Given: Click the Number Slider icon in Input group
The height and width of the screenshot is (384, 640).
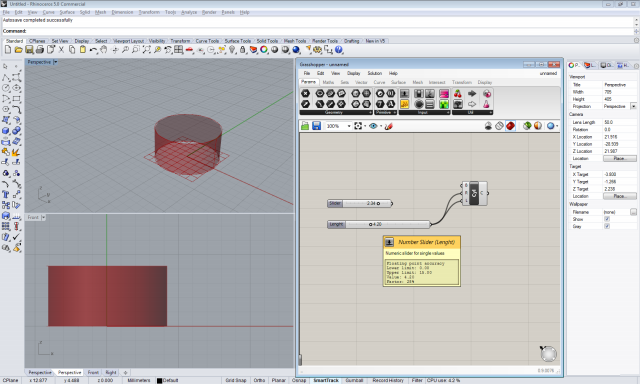Looking at the screenshot, I should (x=404, y=93).
